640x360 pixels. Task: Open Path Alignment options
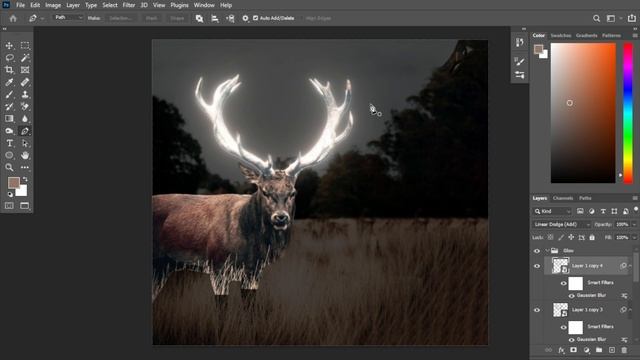215,18
